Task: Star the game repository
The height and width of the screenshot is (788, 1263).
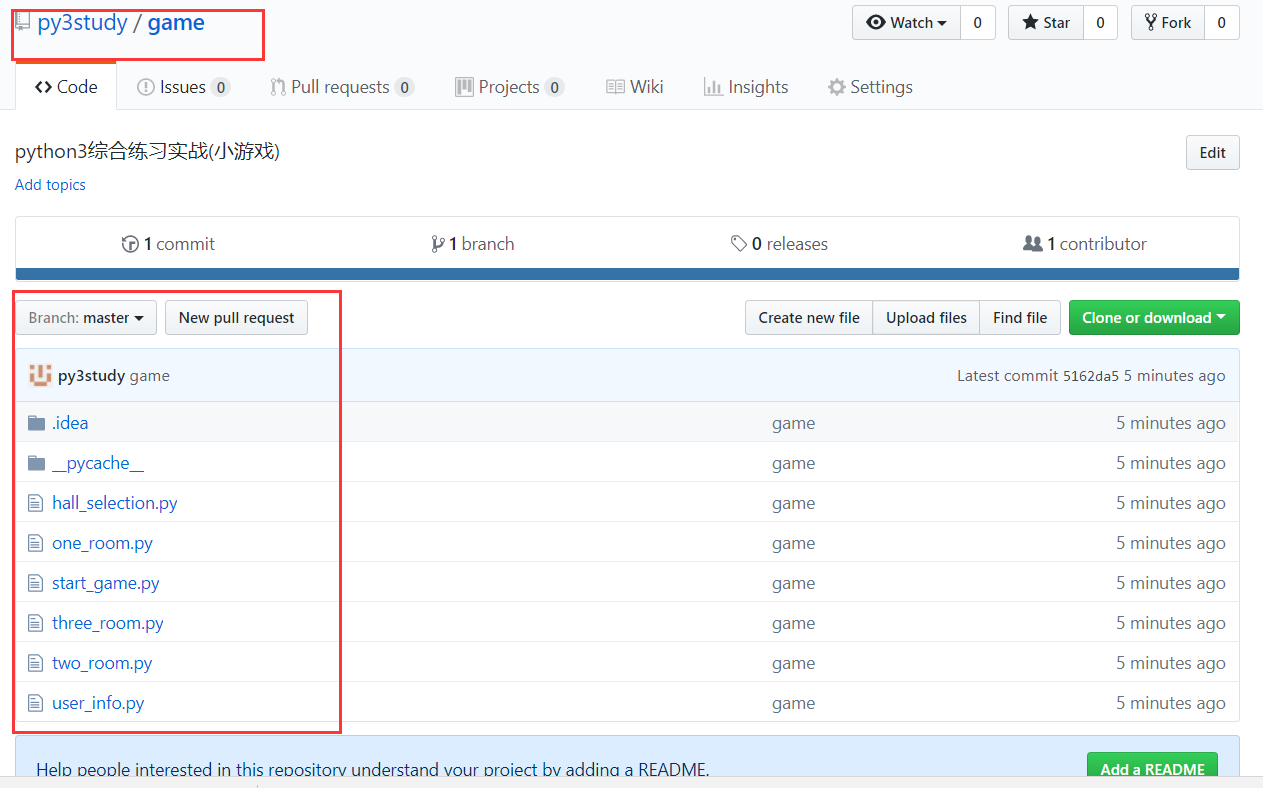Action: 1046,23
